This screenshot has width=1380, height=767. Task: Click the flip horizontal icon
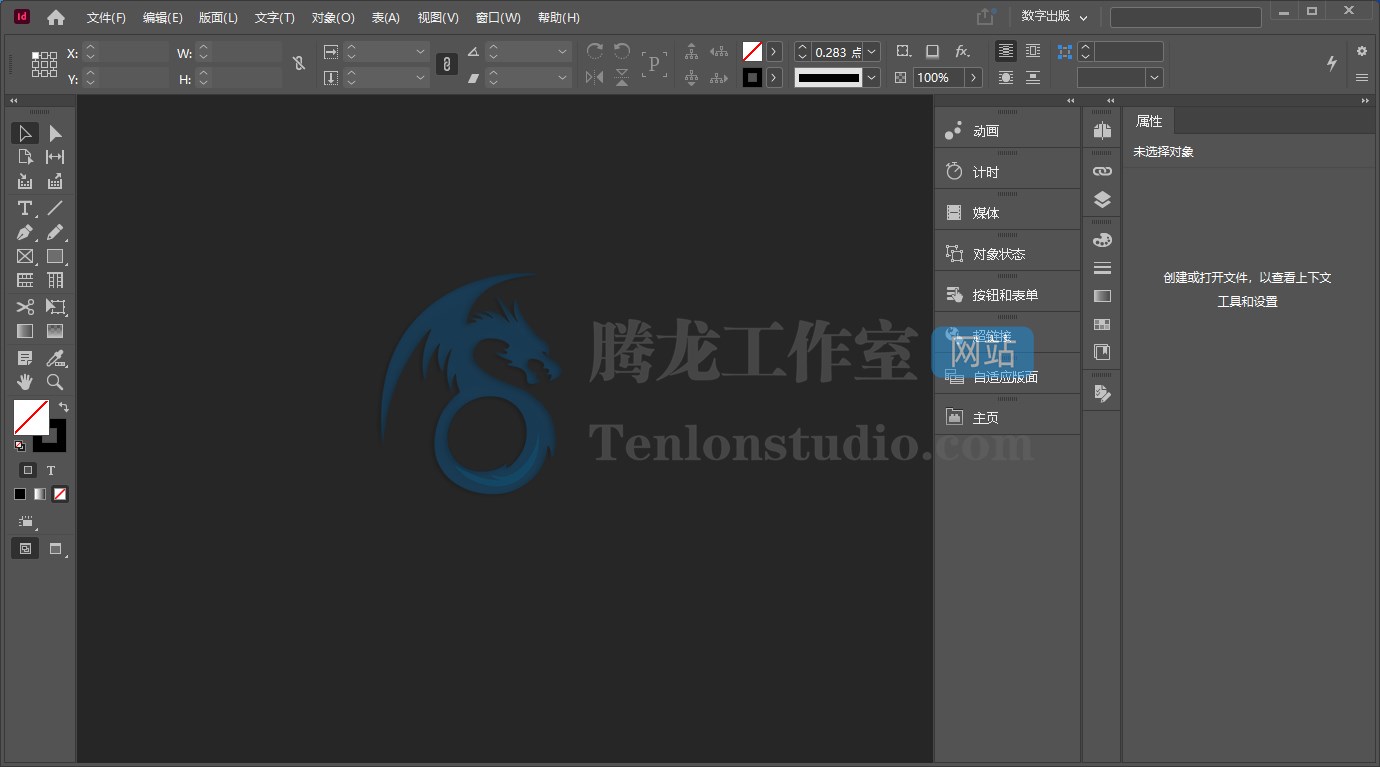tap(594, 77)
